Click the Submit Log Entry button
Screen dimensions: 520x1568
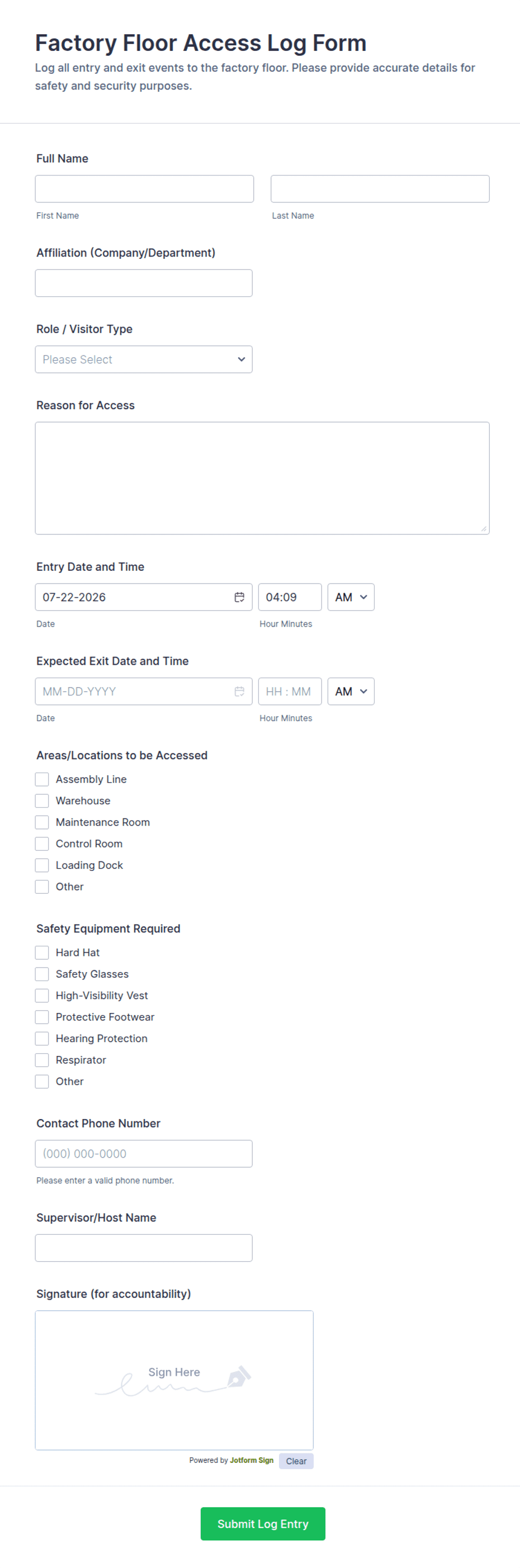click(263, 1524)
